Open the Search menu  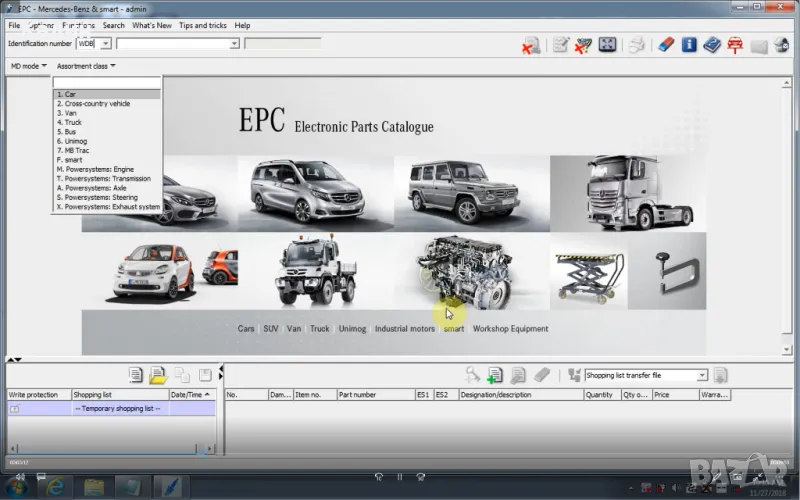(113, 25)
